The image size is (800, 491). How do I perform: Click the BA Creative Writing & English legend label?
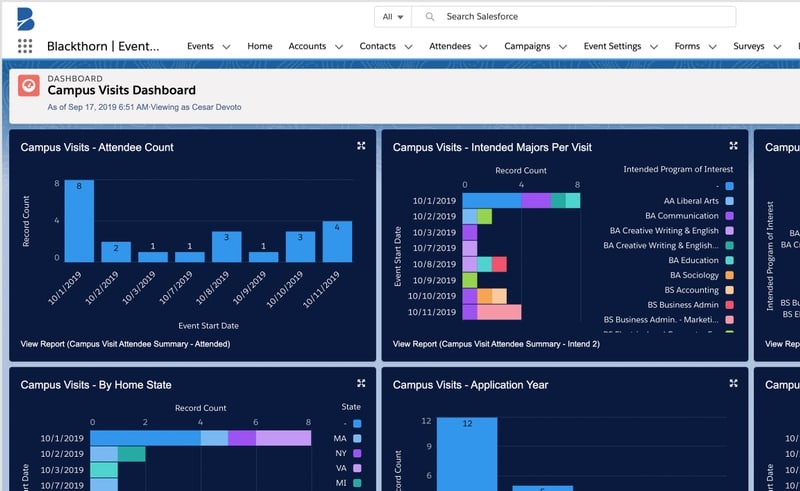664,231
